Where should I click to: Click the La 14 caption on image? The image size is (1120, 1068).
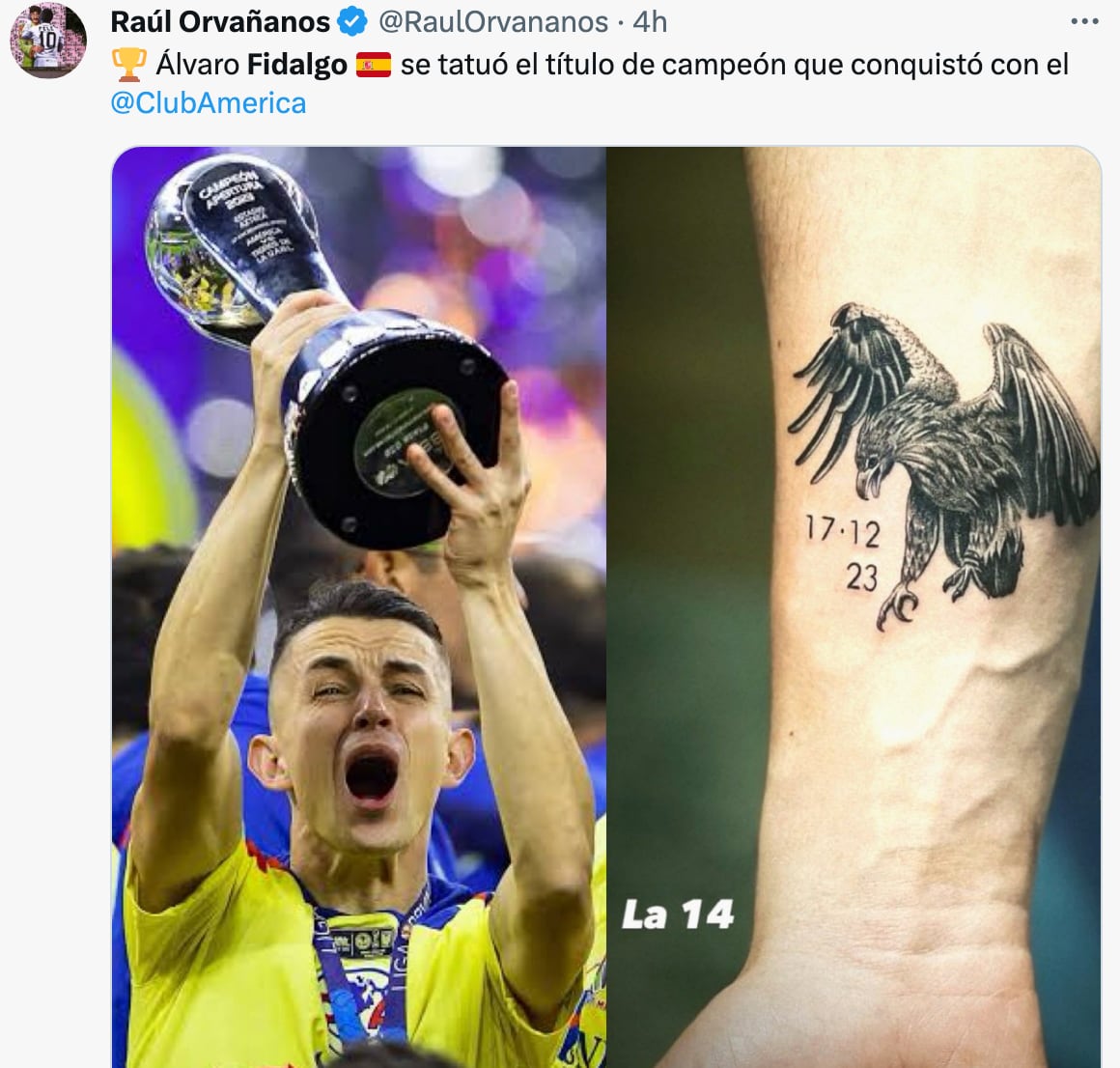point(678,914)
